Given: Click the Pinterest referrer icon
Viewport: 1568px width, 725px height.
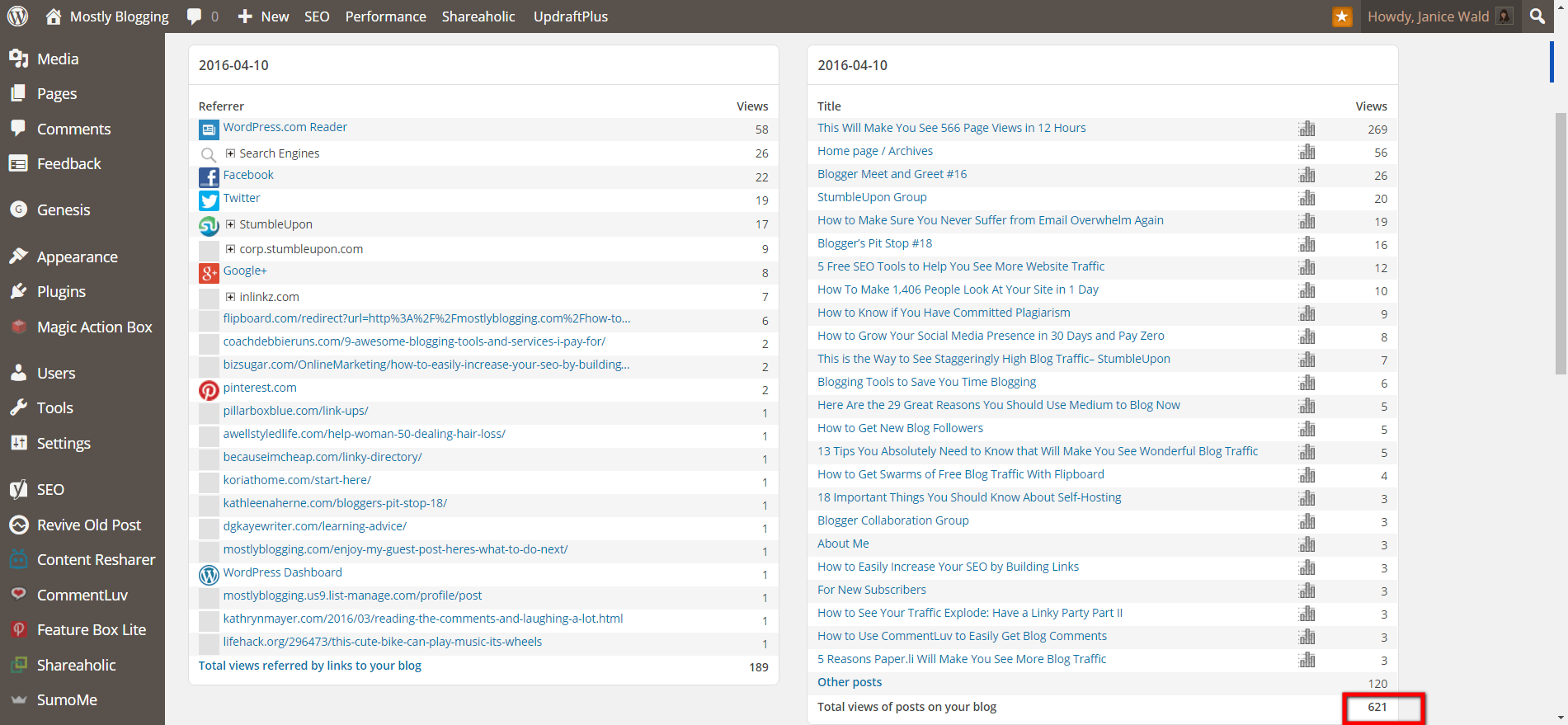Looking at the screenshot, I should [209, 390].
